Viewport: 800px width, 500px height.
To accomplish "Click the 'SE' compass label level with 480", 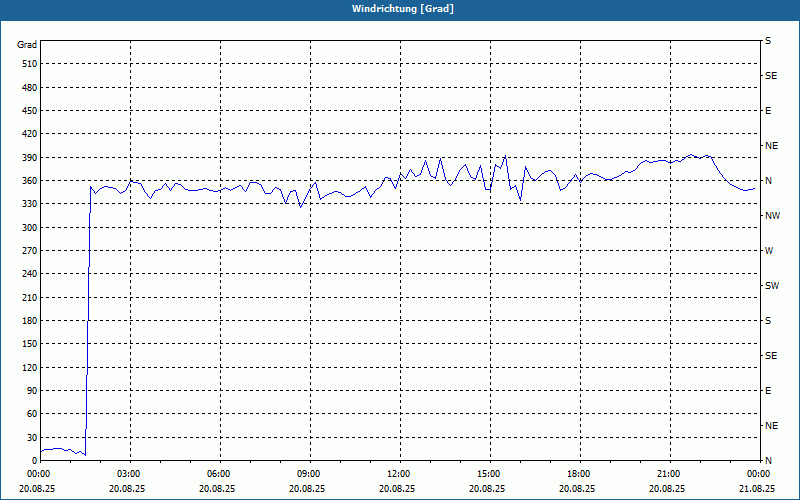I will [771, 76].
